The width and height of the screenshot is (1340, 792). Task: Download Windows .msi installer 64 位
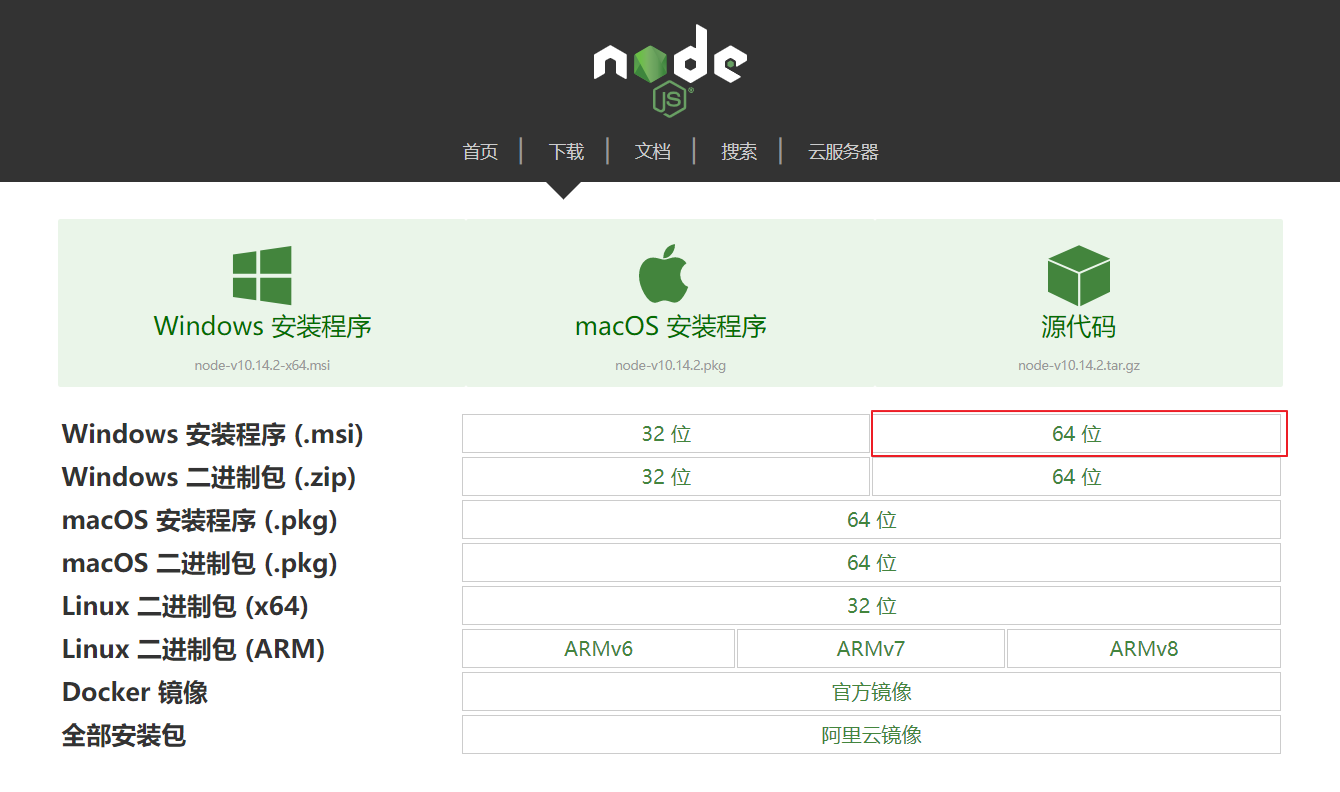tap(1077, 434)
